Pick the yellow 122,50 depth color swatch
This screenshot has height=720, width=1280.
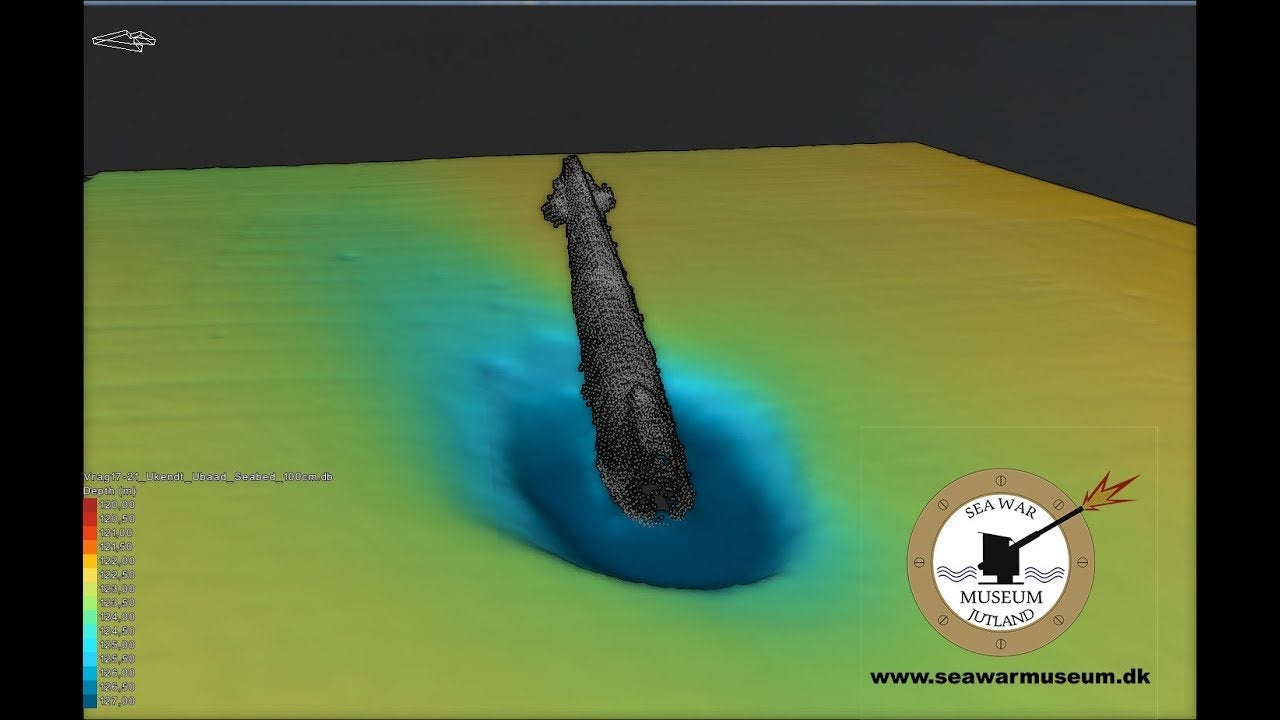point(90,575)
